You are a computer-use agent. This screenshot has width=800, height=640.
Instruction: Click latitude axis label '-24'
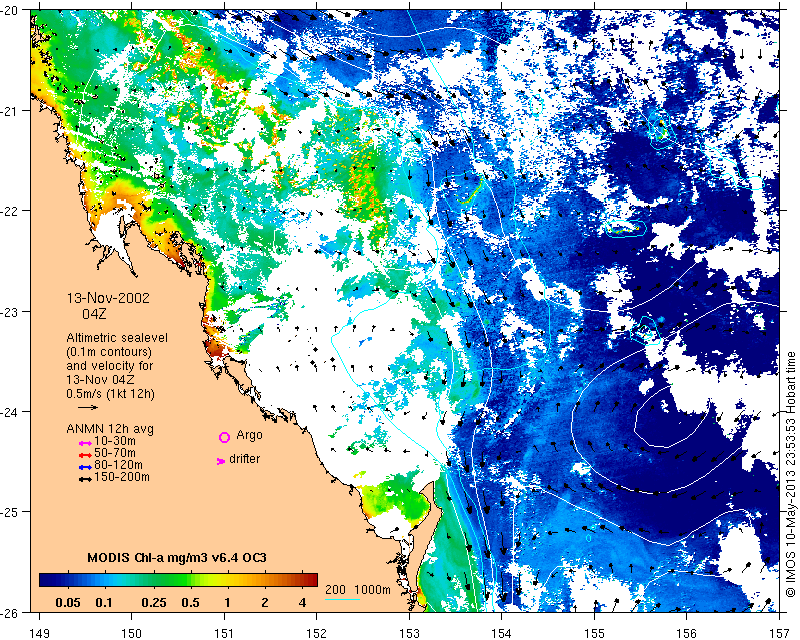click(9, 411)
